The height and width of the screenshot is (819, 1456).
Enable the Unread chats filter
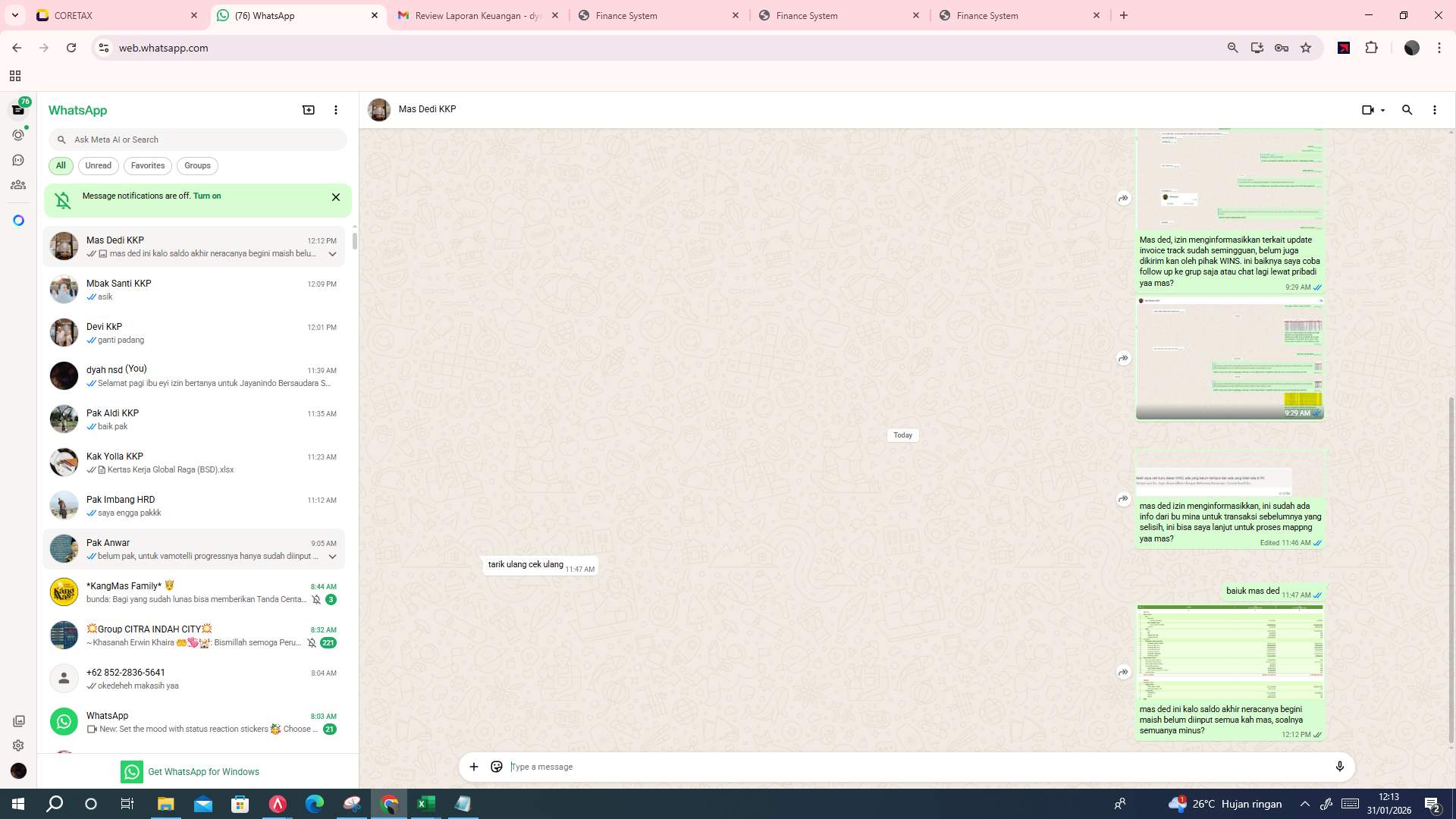pyautogui.click(x=98, y=165)
